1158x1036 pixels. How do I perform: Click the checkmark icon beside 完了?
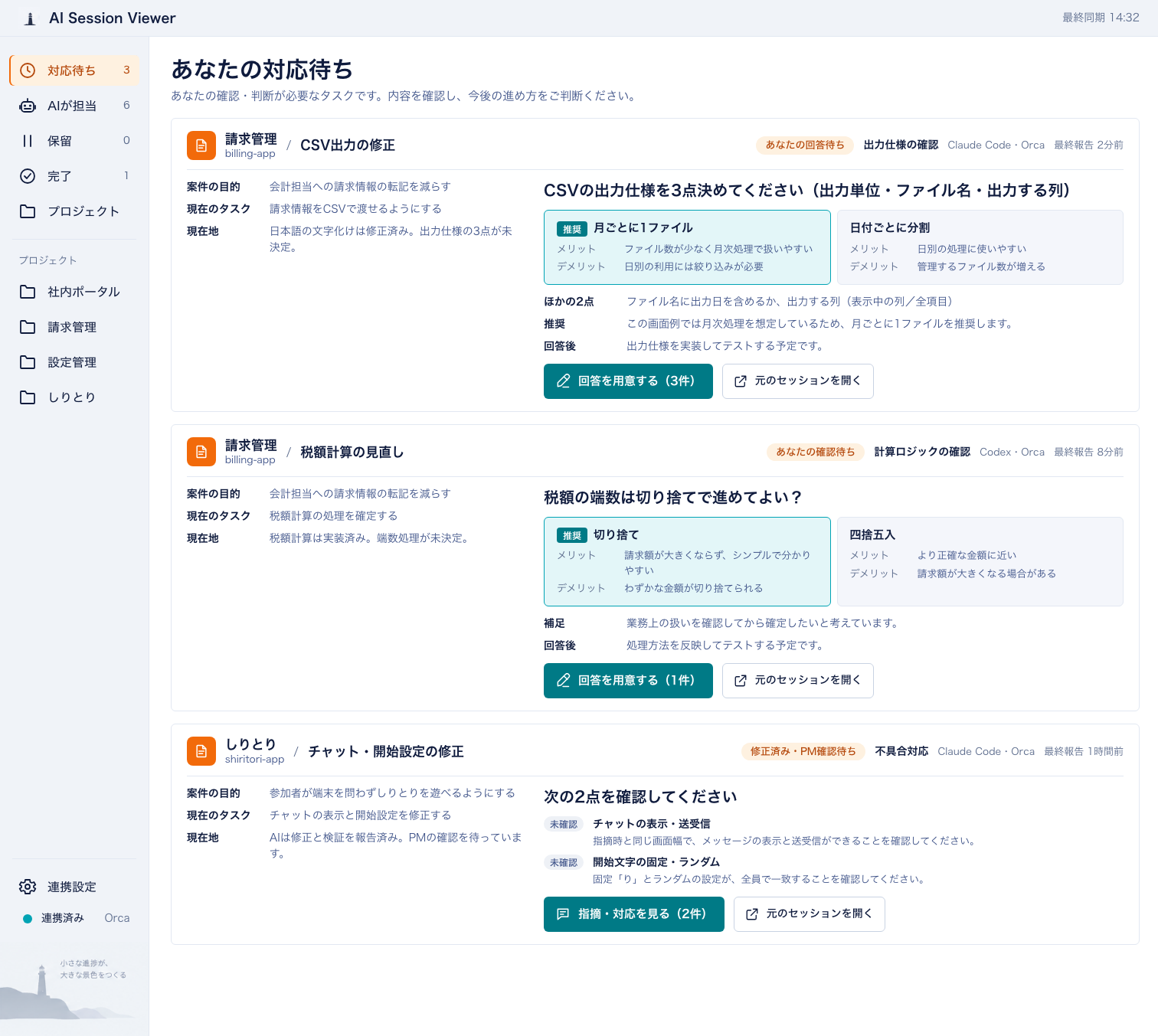point(28,176)
